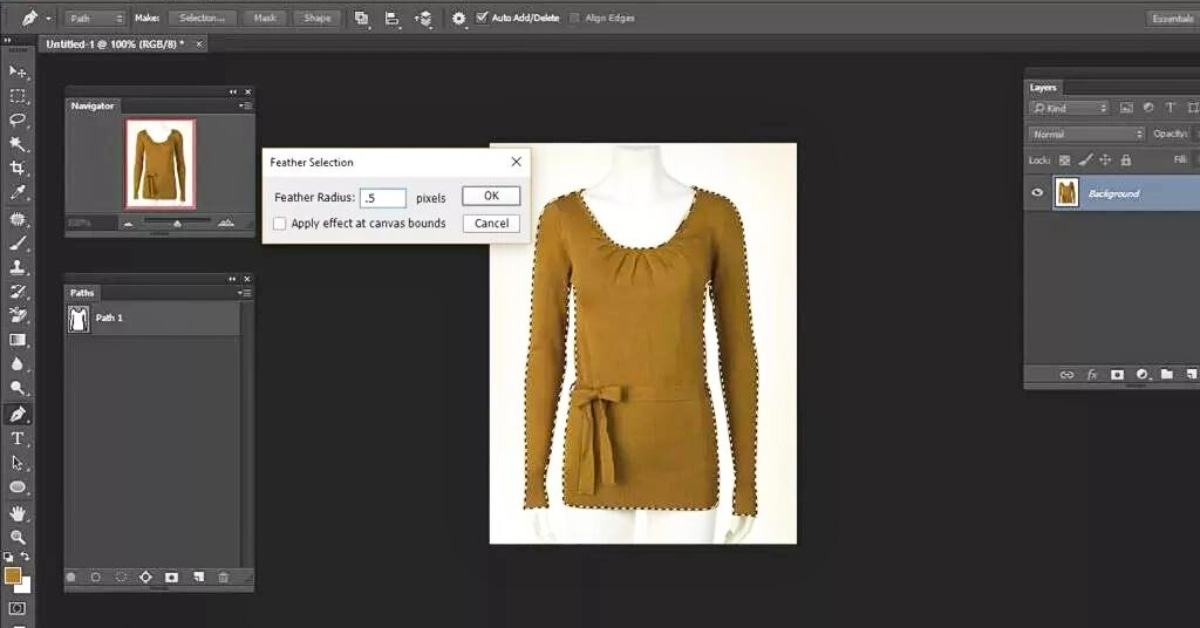
Task: Select the Magic Wand tool
Action: 17,144
